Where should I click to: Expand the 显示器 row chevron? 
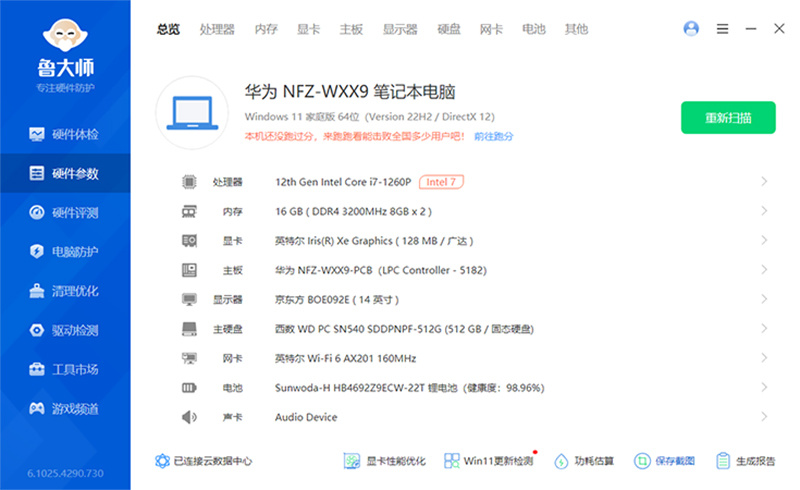click(764, 299)
